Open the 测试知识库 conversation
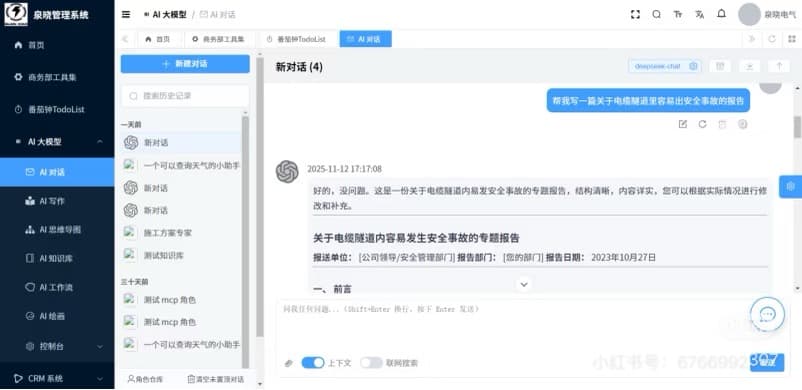The width and height of the screenshot is (802, 390). coord(181,255)
